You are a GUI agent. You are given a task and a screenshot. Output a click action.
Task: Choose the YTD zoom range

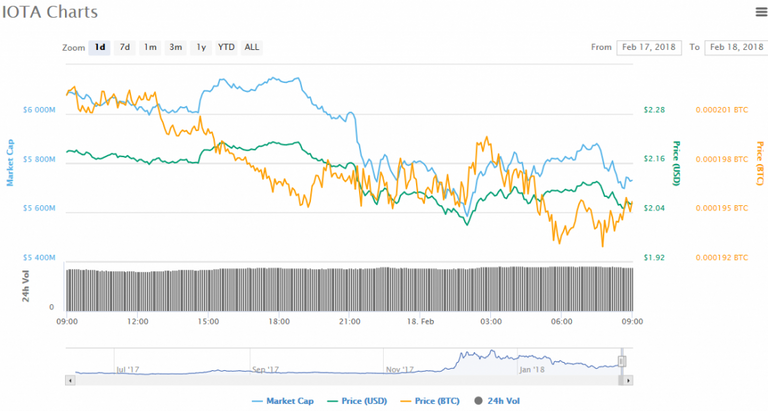click(226, 48)
